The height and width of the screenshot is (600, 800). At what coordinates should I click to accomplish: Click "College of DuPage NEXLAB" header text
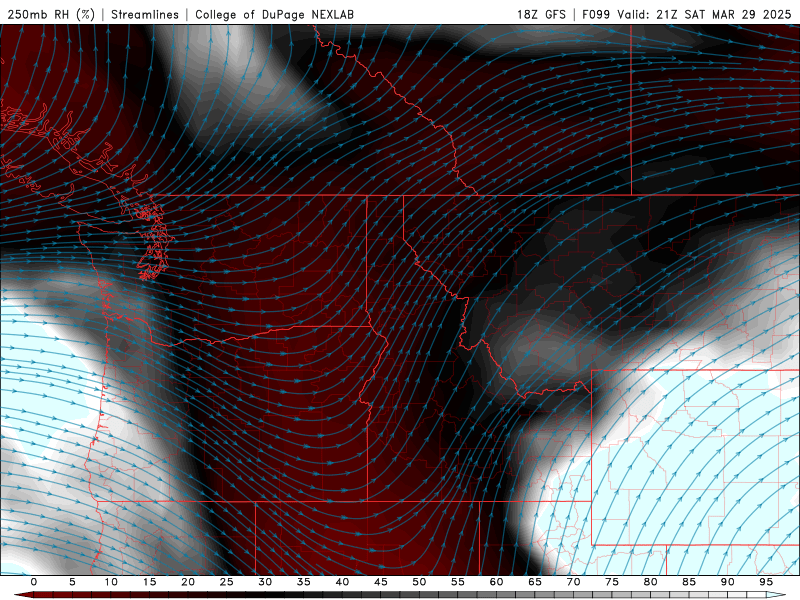pyautogui.click(x=274, y=14)
